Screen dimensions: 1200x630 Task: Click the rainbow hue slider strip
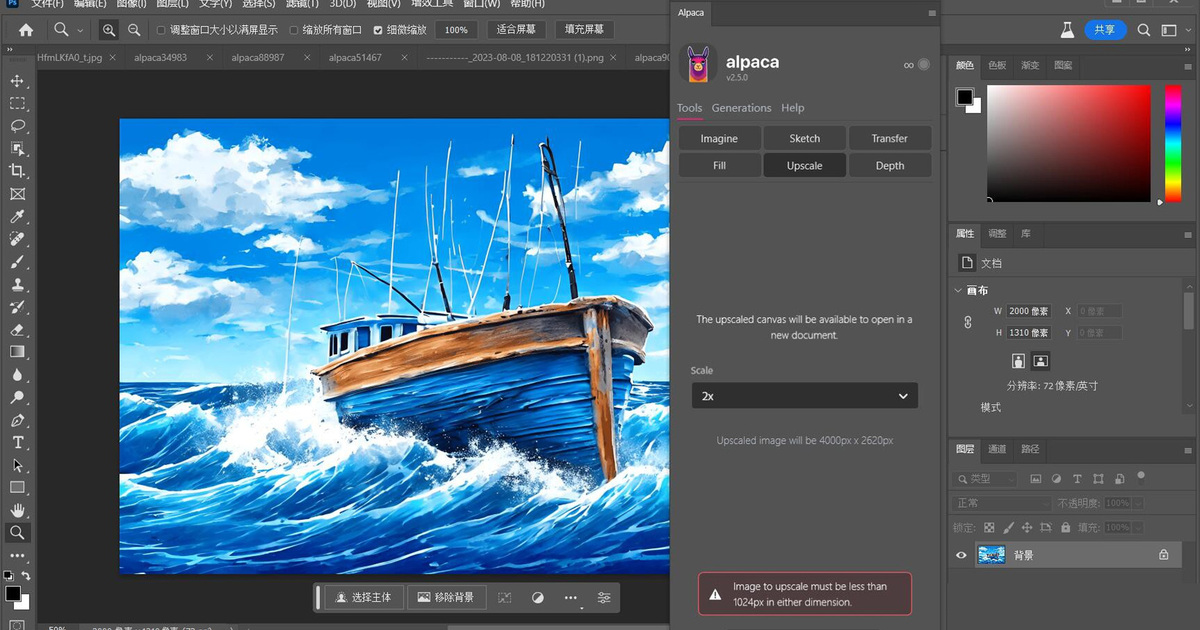click(1172, 142)
